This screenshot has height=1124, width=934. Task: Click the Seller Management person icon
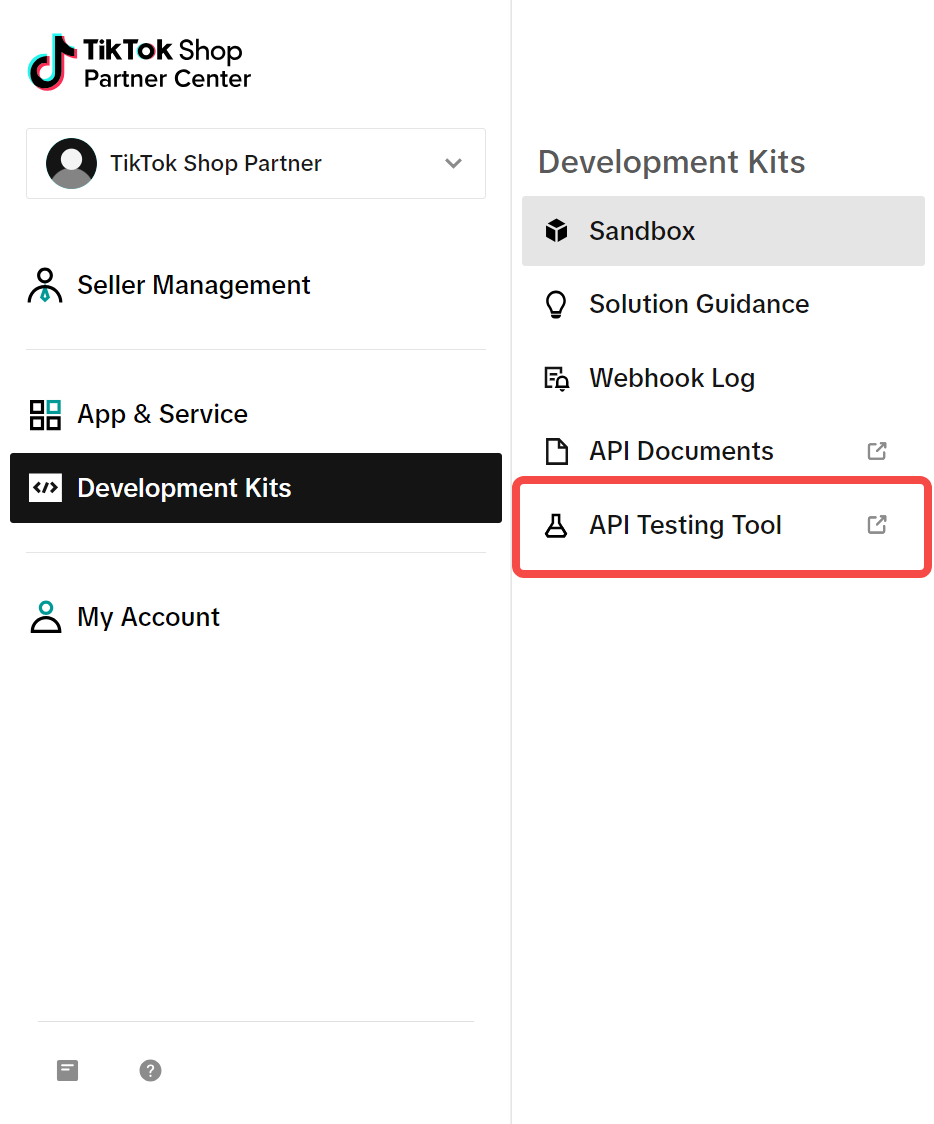click(x=45, y=285)
